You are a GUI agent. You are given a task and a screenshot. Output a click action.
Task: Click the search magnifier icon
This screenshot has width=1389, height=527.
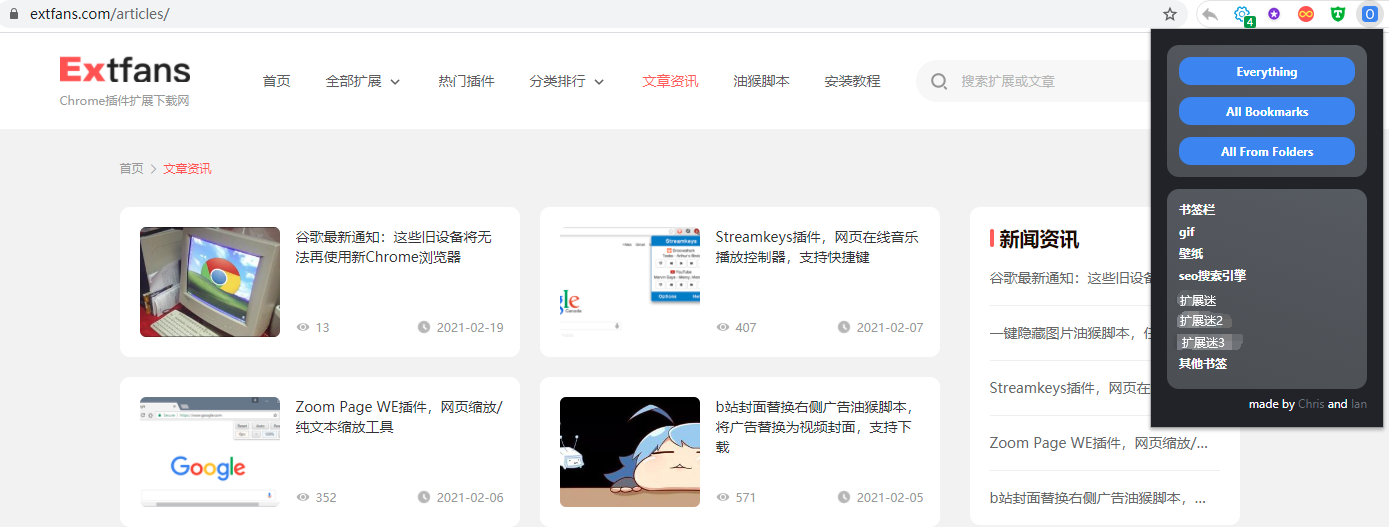click(939, 81)
